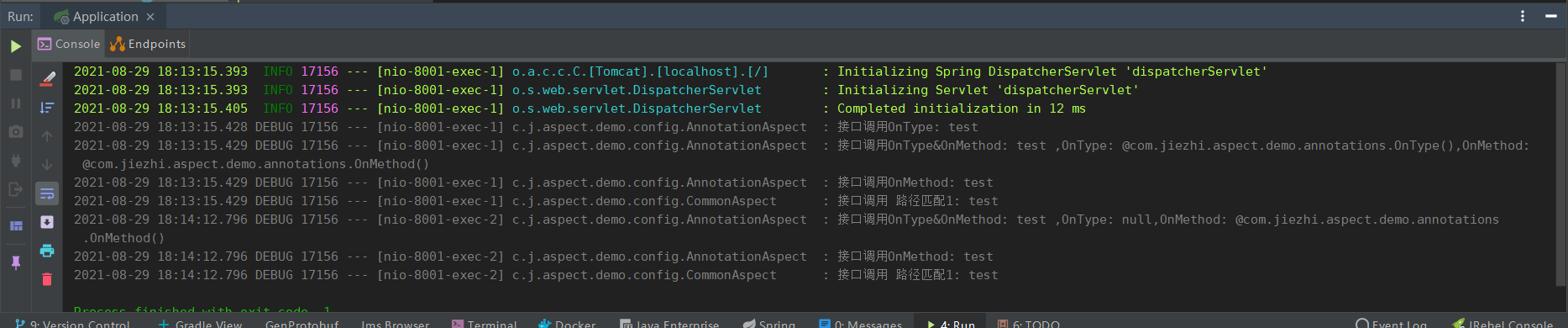Select the 4: Run tool window button
This screenshot has width=1568, height=328.
[951, 324]
